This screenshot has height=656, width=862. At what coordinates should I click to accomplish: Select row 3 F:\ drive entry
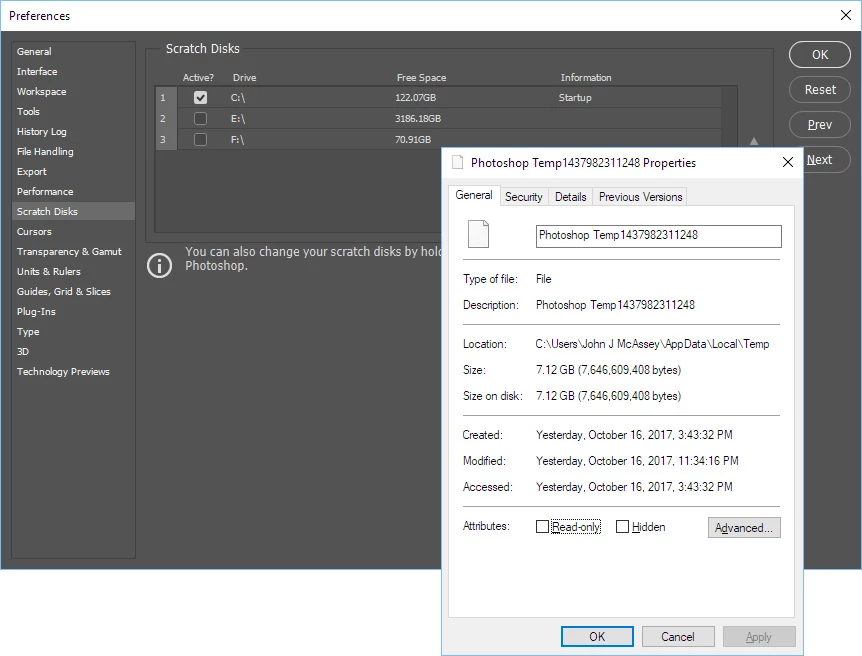click(438, 139)
